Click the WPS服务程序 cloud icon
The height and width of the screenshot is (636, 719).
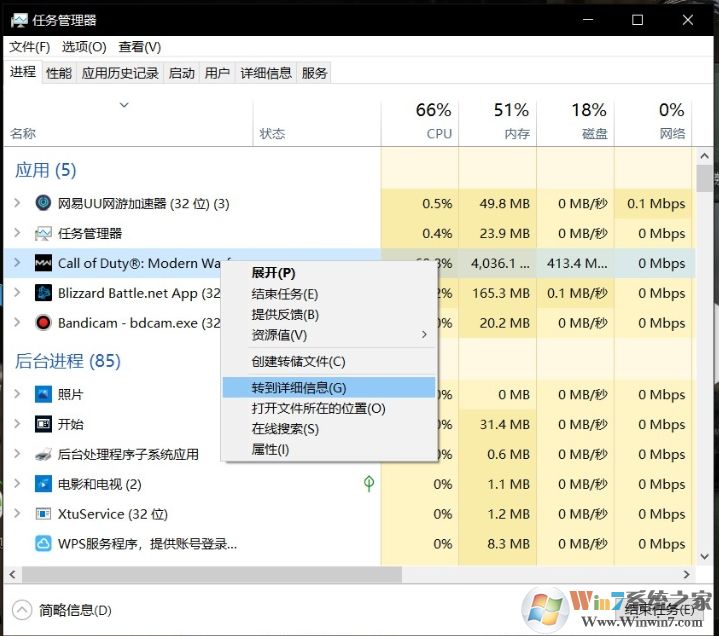pos(43,544)
